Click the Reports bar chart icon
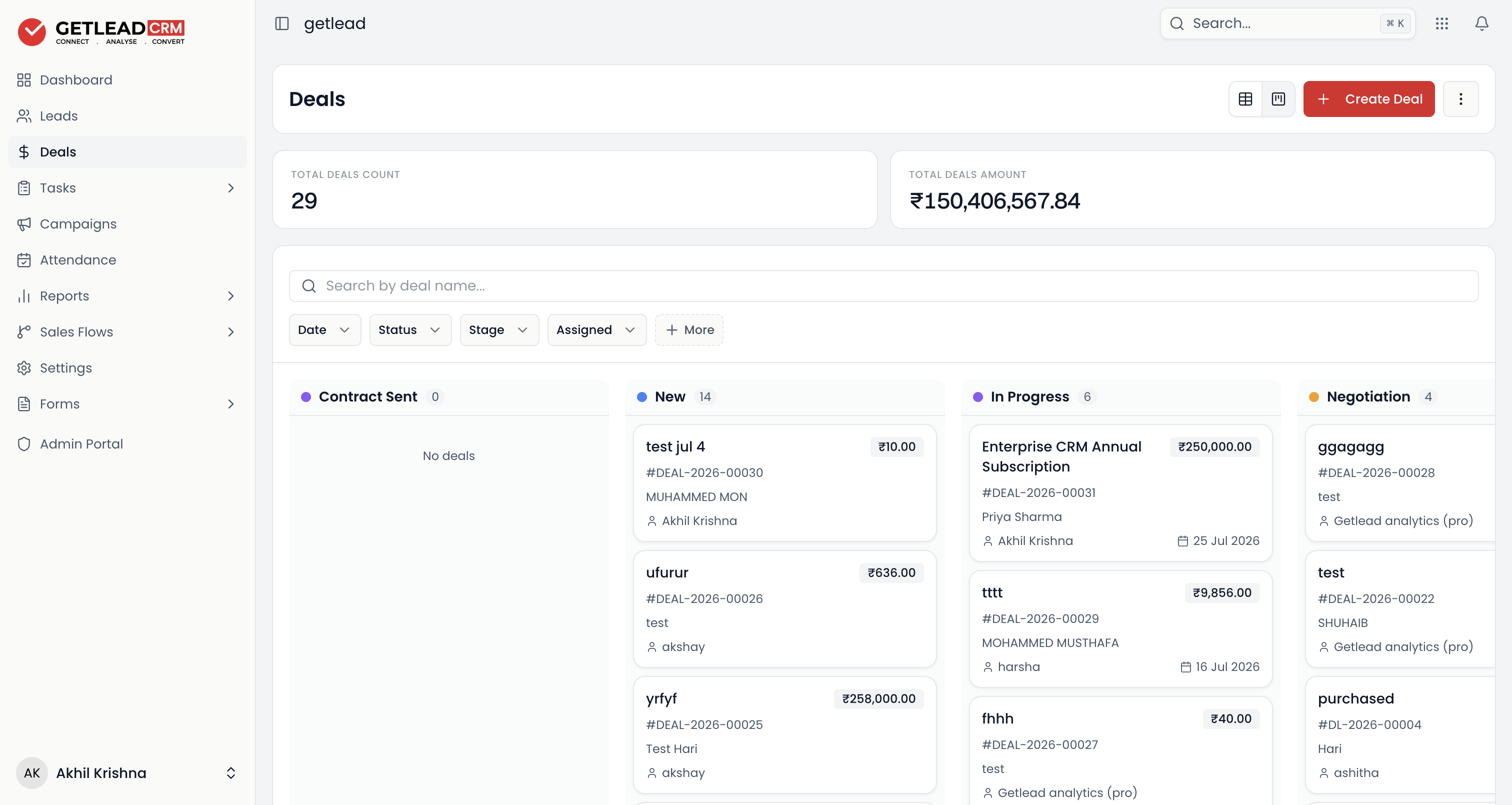 pyautogui.click(x=23, y=296)
